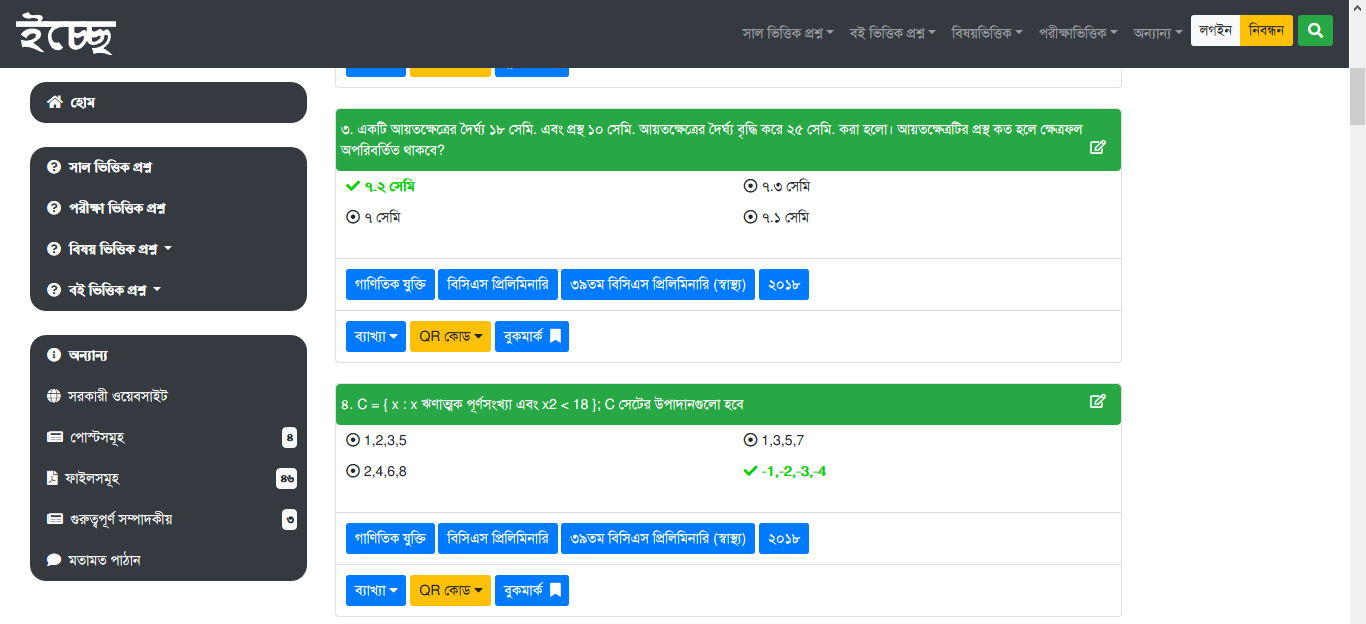Viewport: 1366px width, 624px height.
Task: Bookmark question 3 with বুকমার্ক button
Action: coord(531,337)
